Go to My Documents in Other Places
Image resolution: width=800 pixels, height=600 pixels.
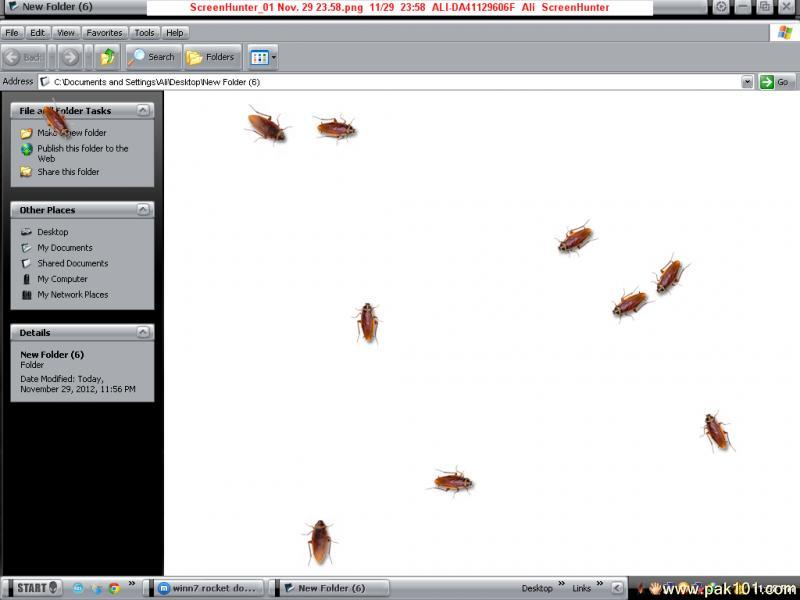point(65,248)
